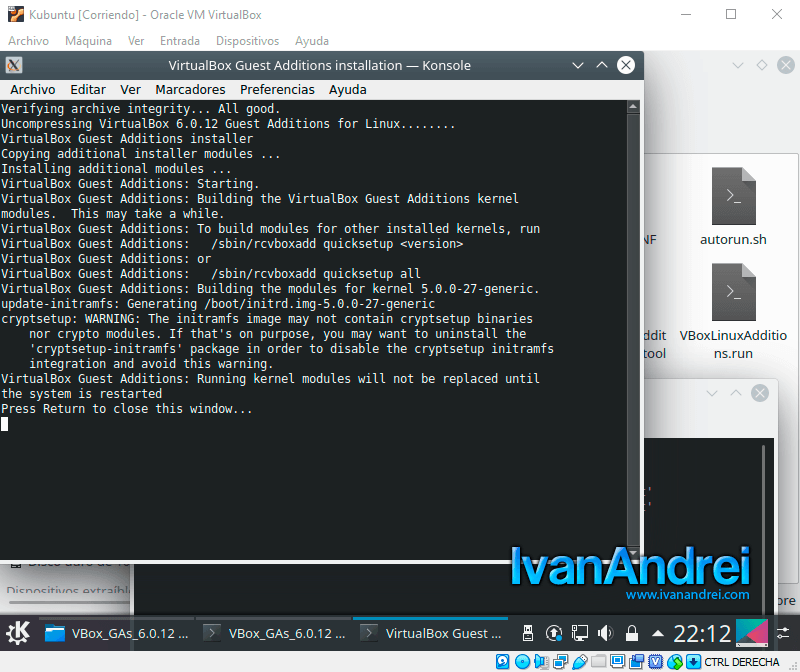Click VirtualBox recording status indicator
800x672 pixels.
click(x=637, y=662)
